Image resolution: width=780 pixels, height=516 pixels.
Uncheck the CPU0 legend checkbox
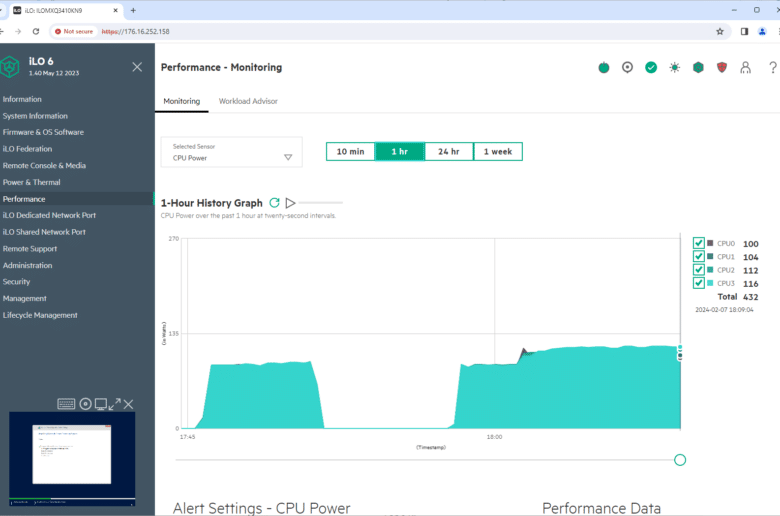pyautogui.click(x=698, y=243)
